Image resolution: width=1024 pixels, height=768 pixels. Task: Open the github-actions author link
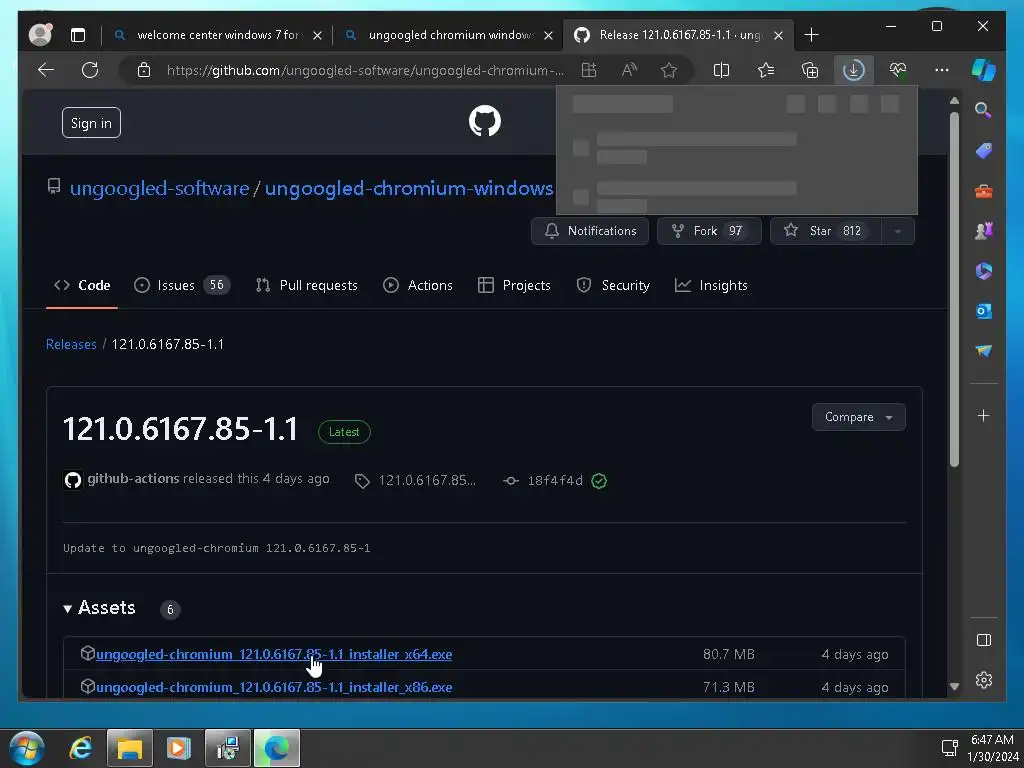(133, 479)
